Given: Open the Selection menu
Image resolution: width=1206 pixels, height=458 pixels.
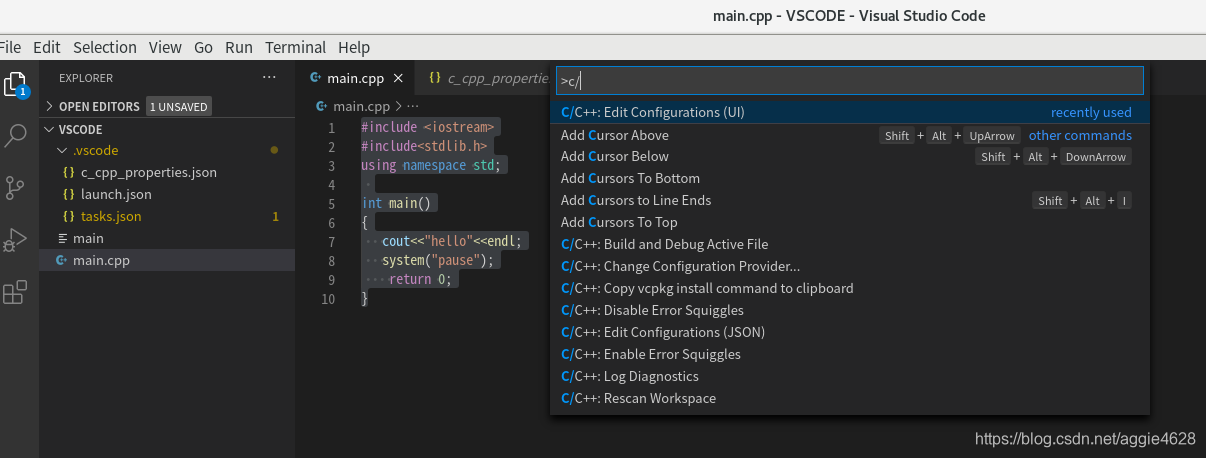Looking at the screenshot, I should 105,47.
